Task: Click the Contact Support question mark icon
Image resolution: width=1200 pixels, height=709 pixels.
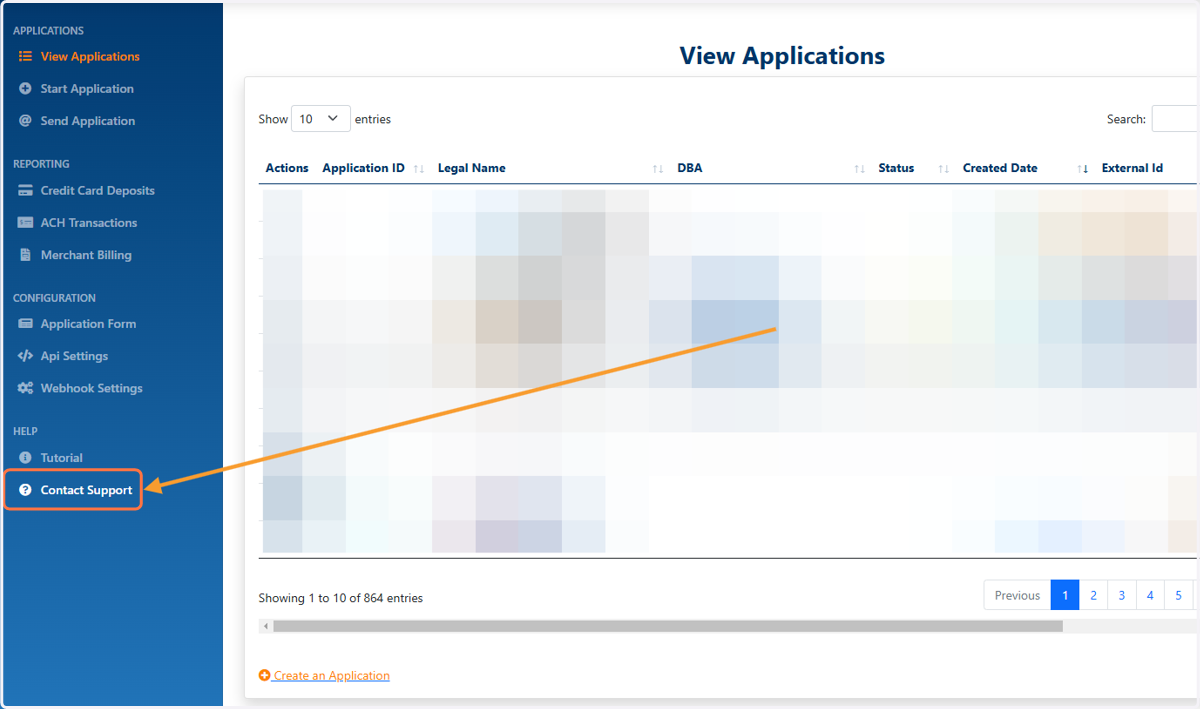Action: [26, 490]
